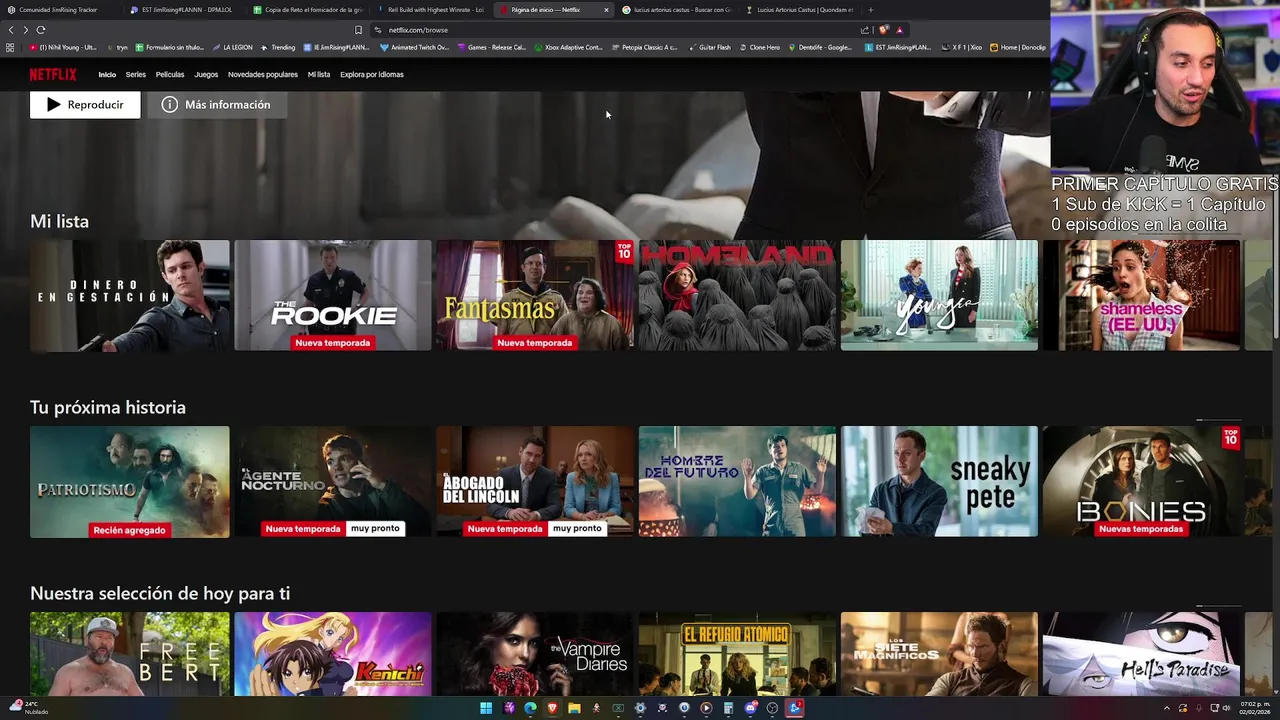
Task: Switch to lucius artorius castus search tab
Action: click(x=678, y=10)
